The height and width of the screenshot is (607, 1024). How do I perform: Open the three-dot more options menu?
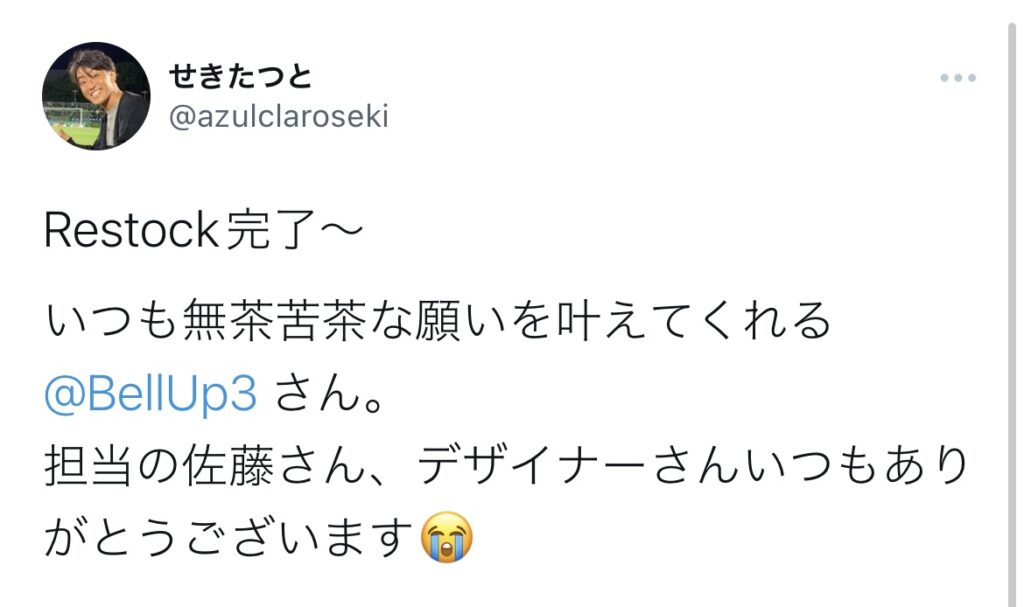958,78
